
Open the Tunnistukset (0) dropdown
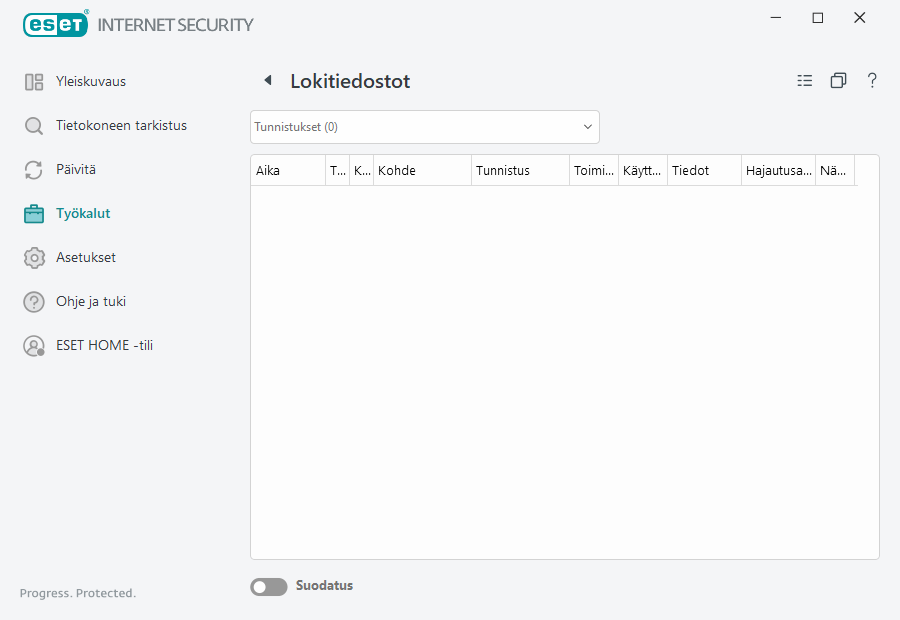pos(424,126)
